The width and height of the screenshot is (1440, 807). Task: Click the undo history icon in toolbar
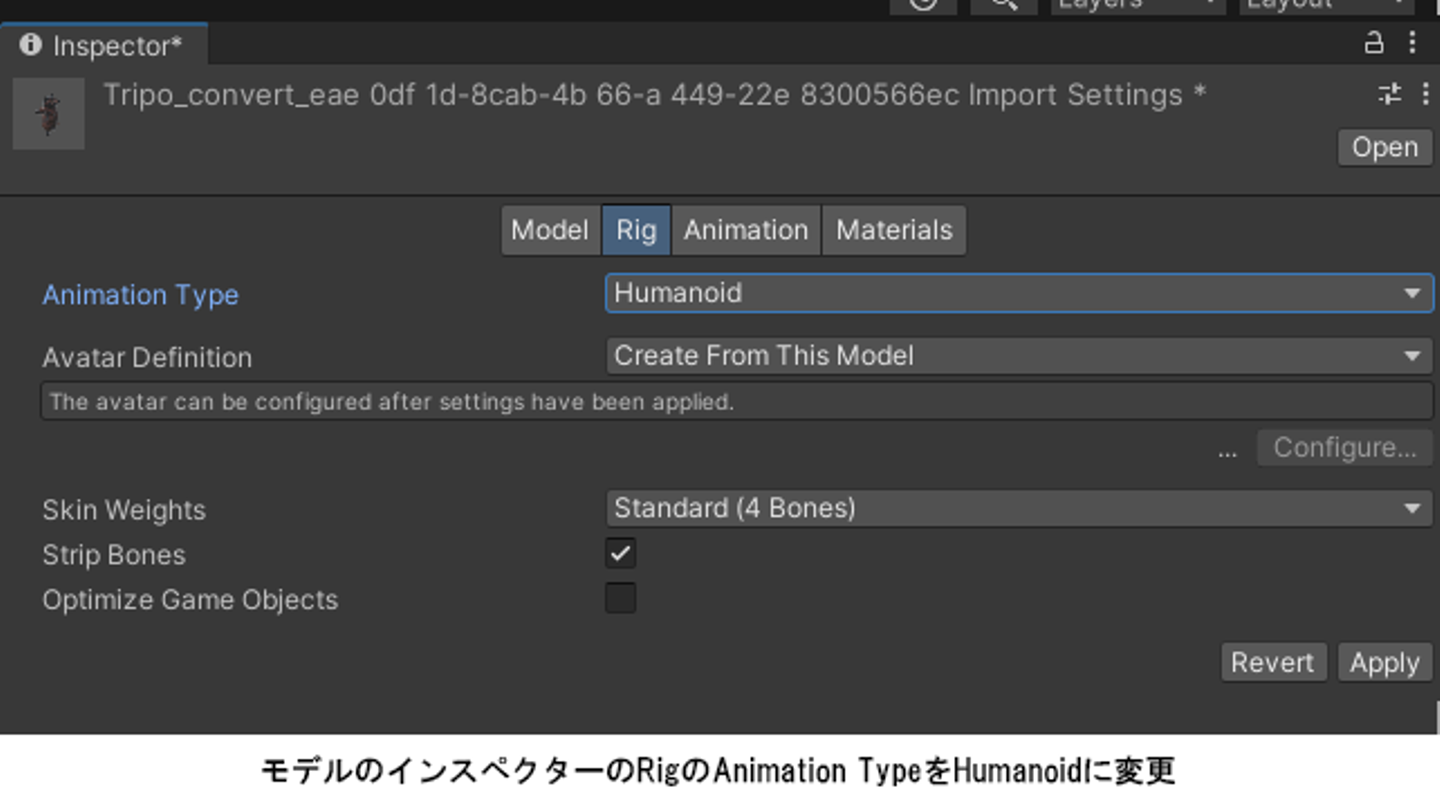[x=923, y=5]
